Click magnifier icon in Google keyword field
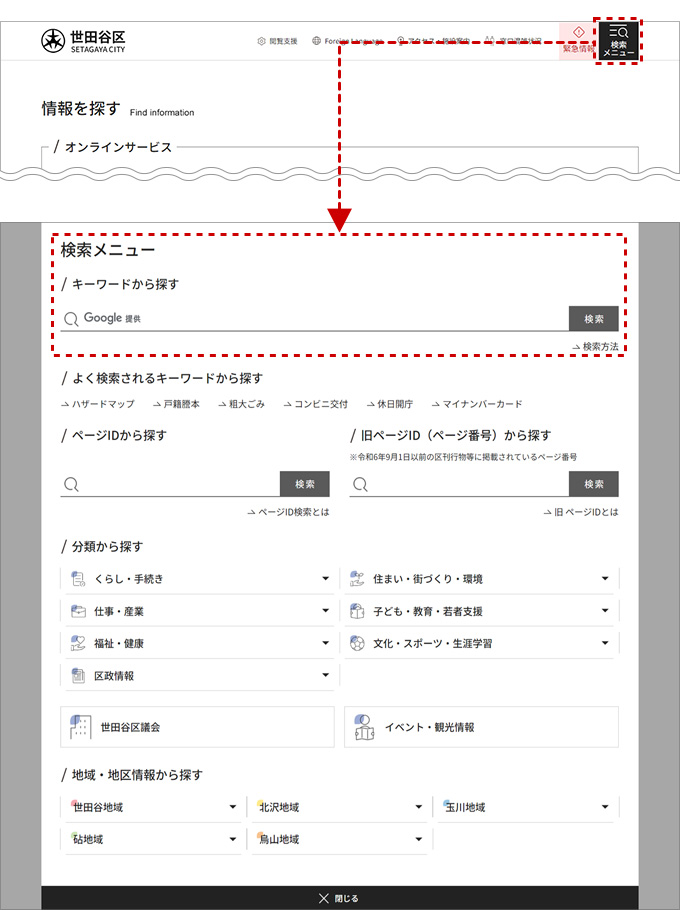Screen dimensions: 680x910 click(71, 319)
